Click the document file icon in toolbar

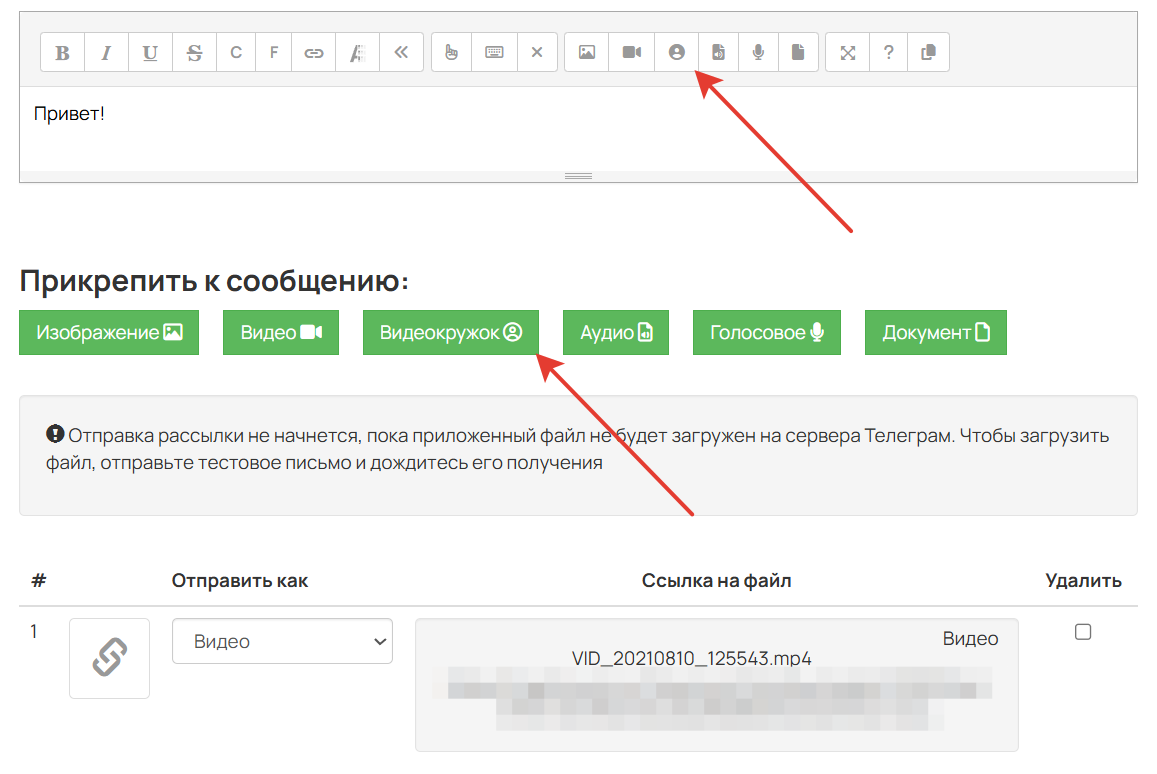(x=798, y=52)
